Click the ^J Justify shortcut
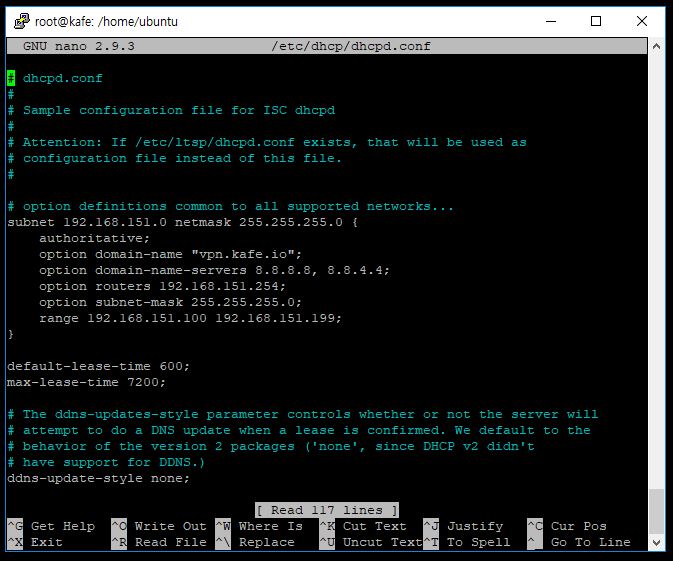 coord(463,526)
